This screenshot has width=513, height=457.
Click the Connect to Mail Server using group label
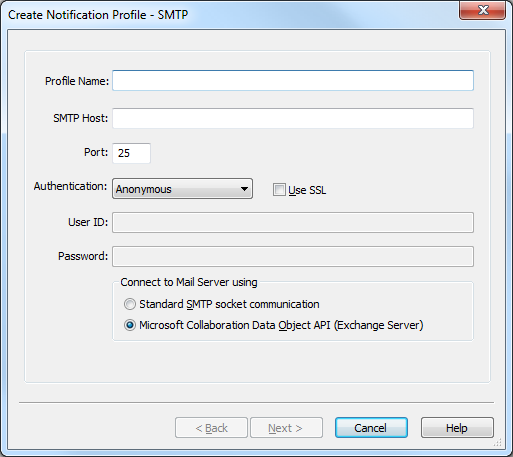click(189, 282)
